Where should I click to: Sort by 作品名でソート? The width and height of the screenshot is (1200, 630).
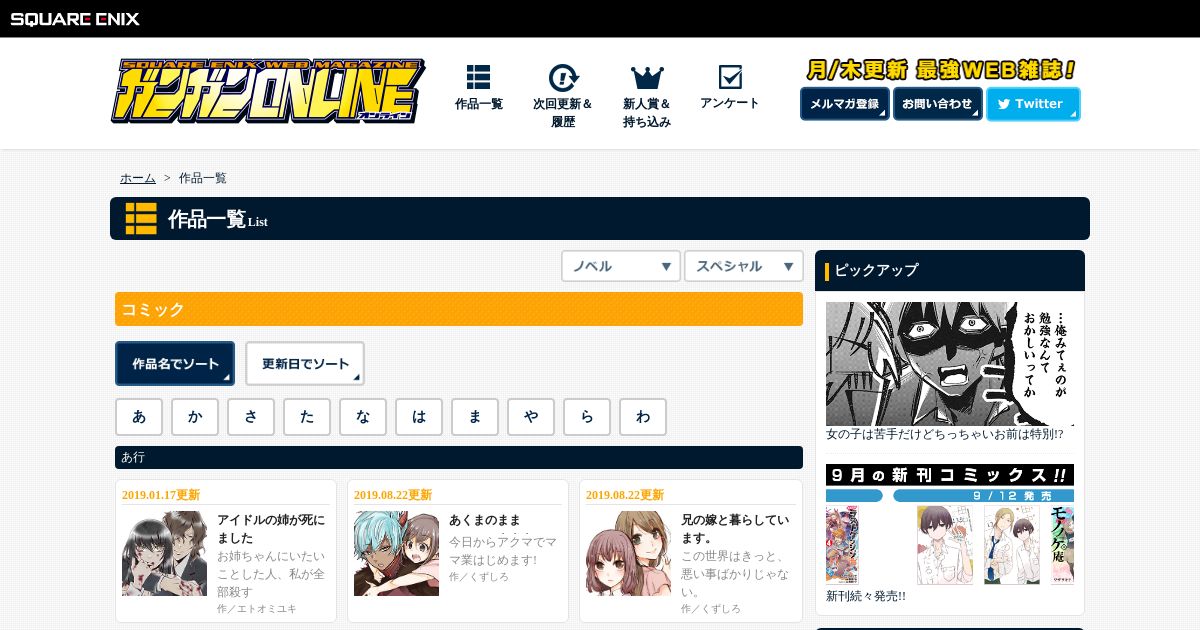coord(175,364)
